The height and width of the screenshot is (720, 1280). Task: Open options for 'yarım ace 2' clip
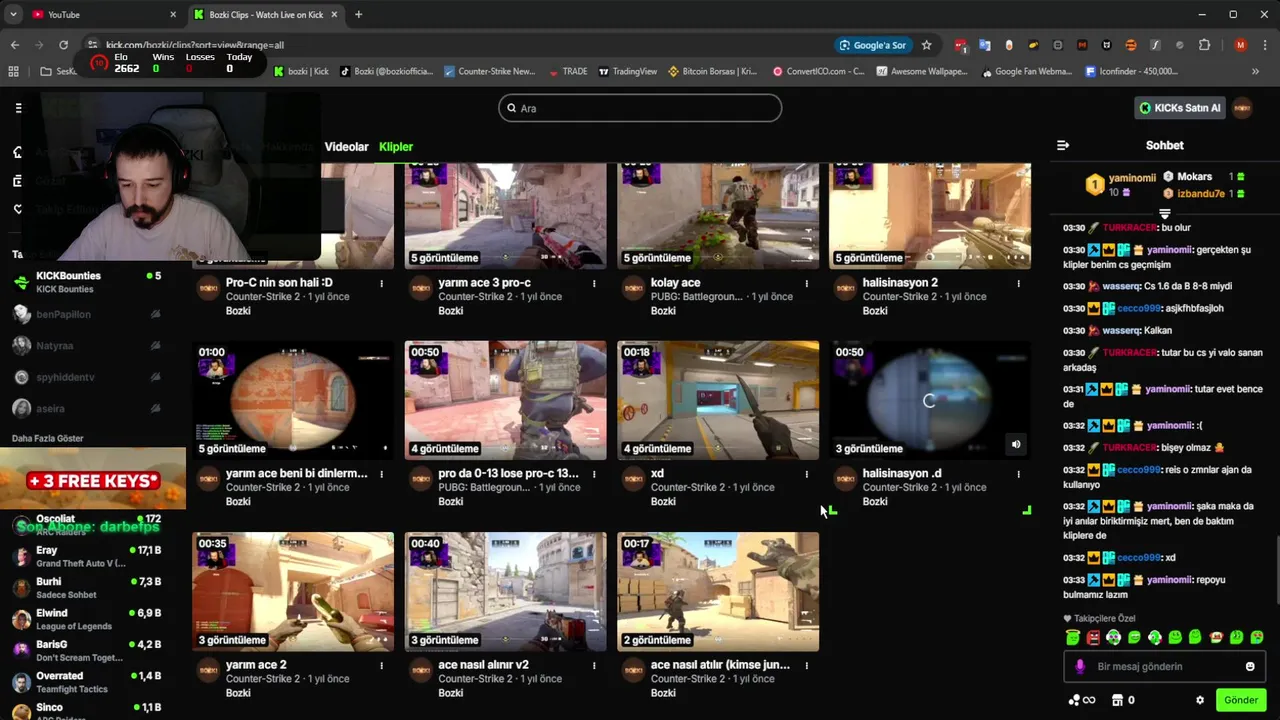[x=381, y=666]
